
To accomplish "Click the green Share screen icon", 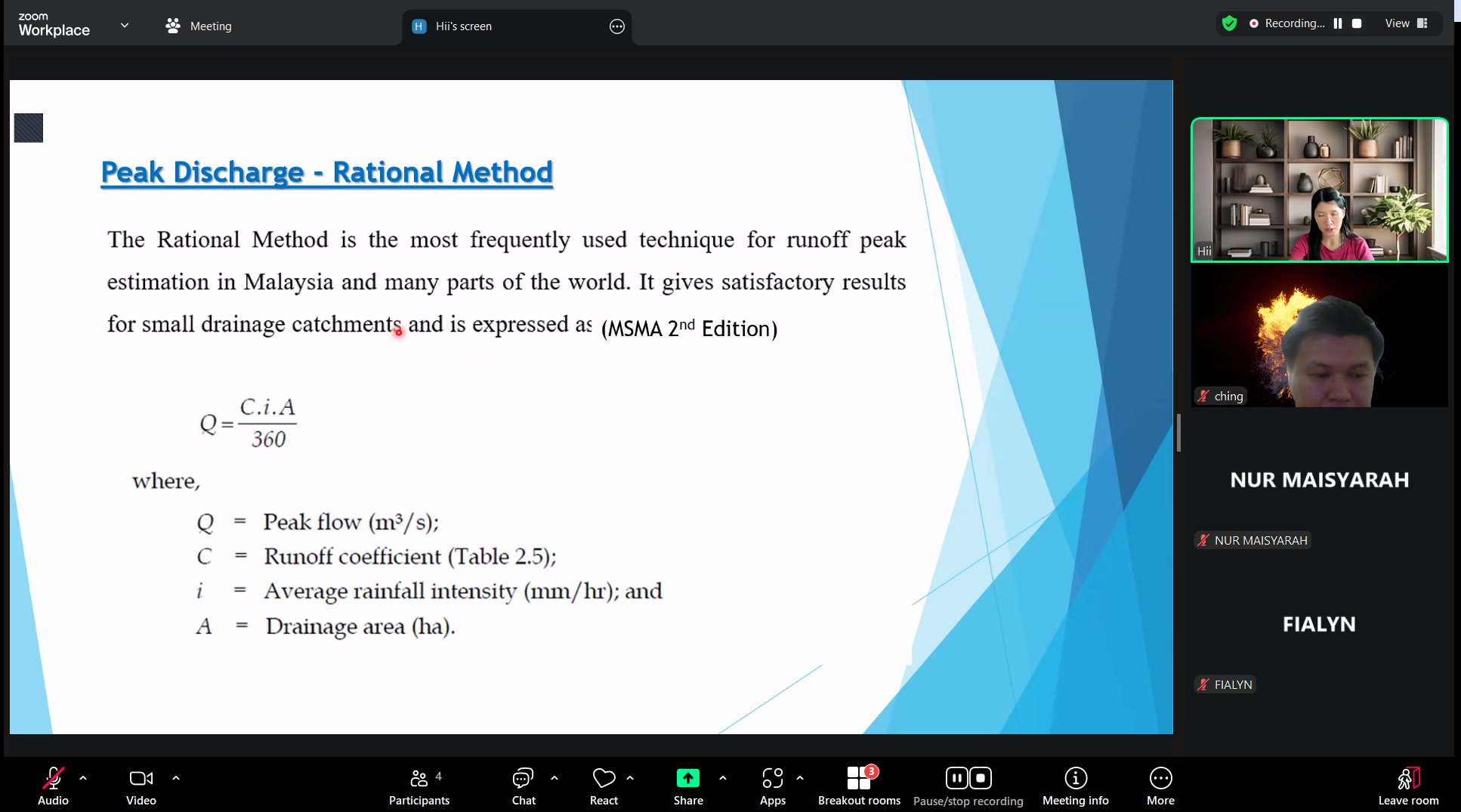I will tap(687, 778).
